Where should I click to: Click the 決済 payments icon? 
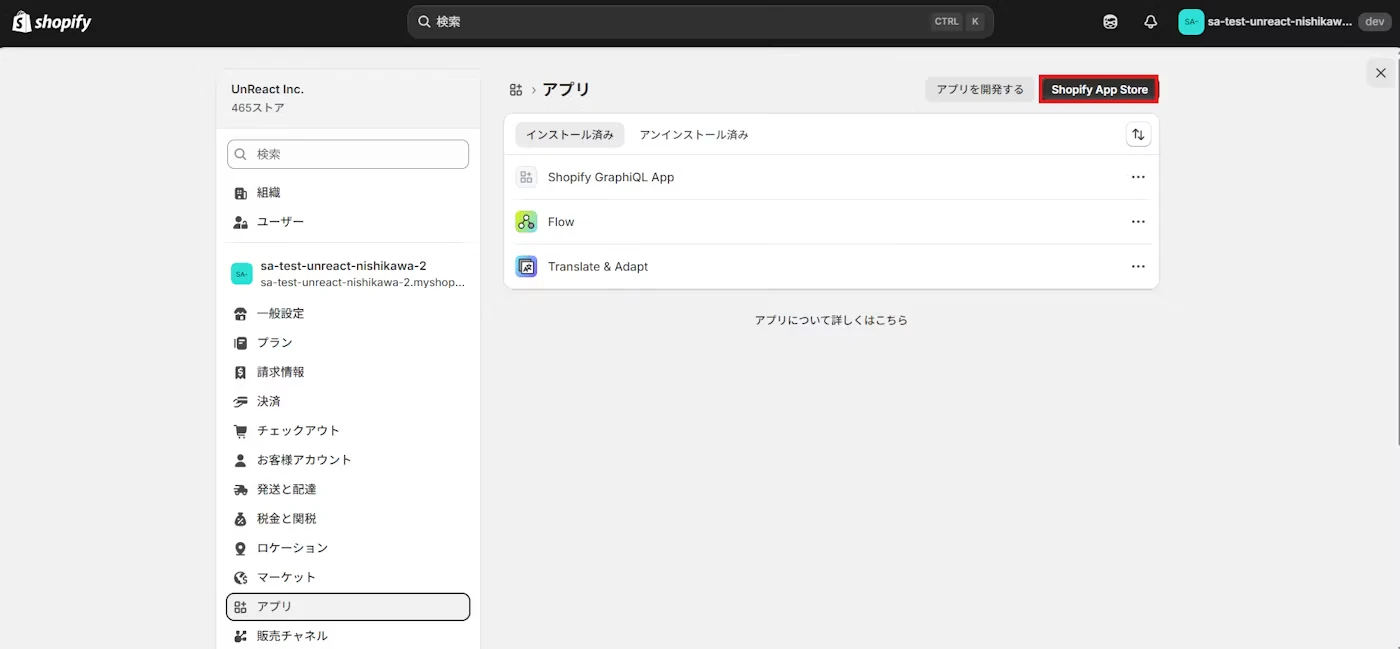(240, 402)
